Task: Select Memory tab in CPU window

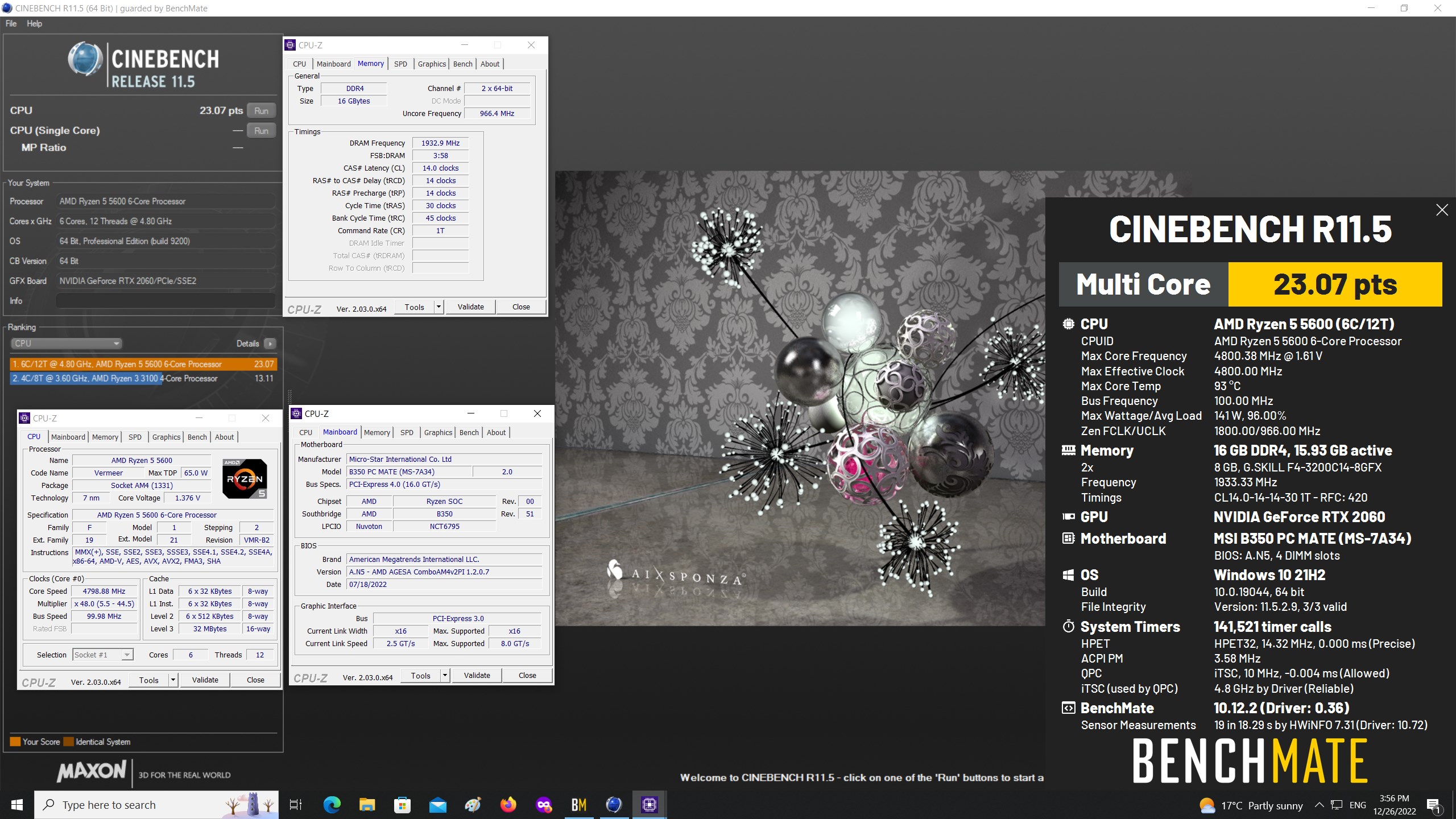Action: coord(105,437)
